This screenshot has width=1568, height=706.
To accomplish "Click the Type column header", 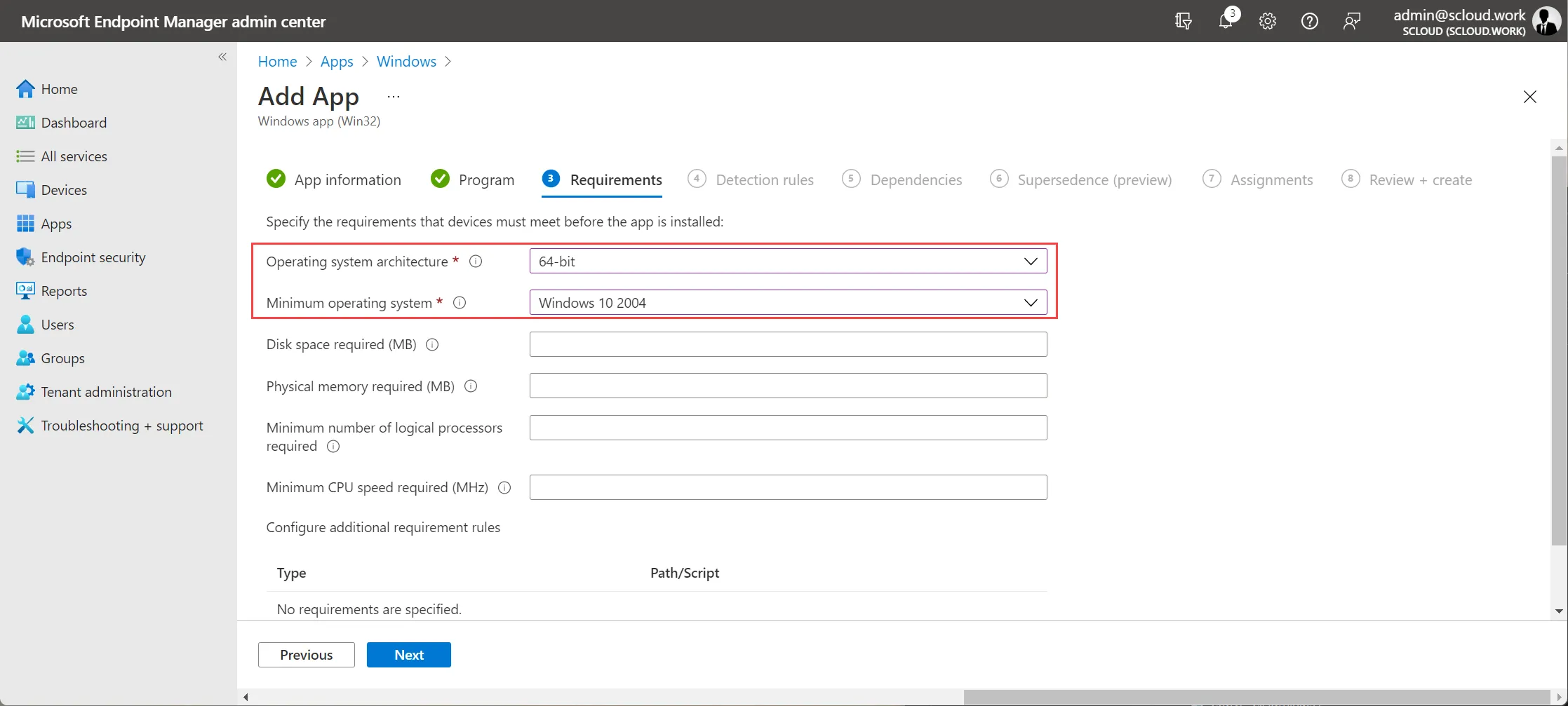I will [291, 573].
